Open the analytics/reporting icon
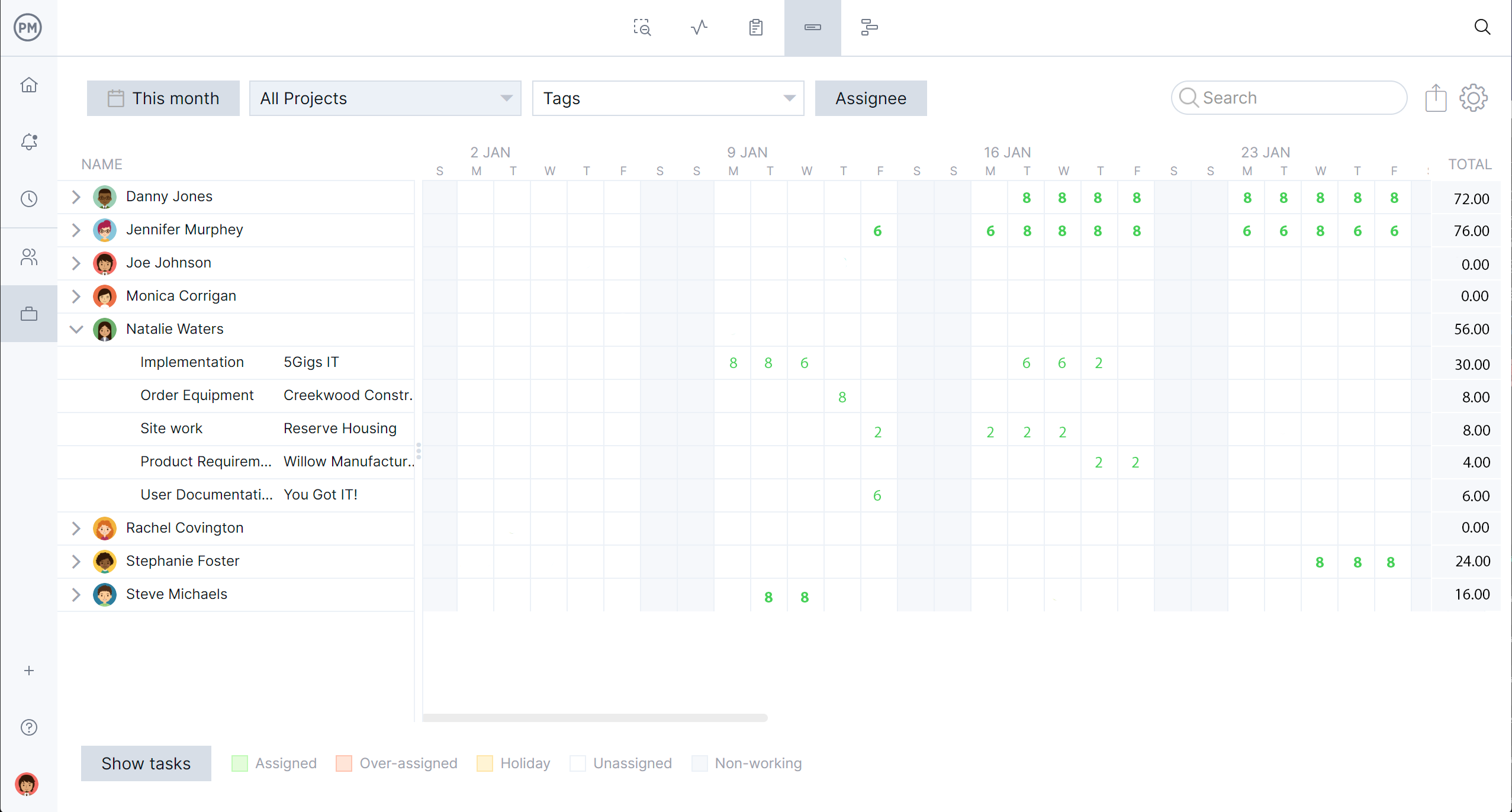The width and height of the screenshot is (1512, 812). [x=697, y=27]
